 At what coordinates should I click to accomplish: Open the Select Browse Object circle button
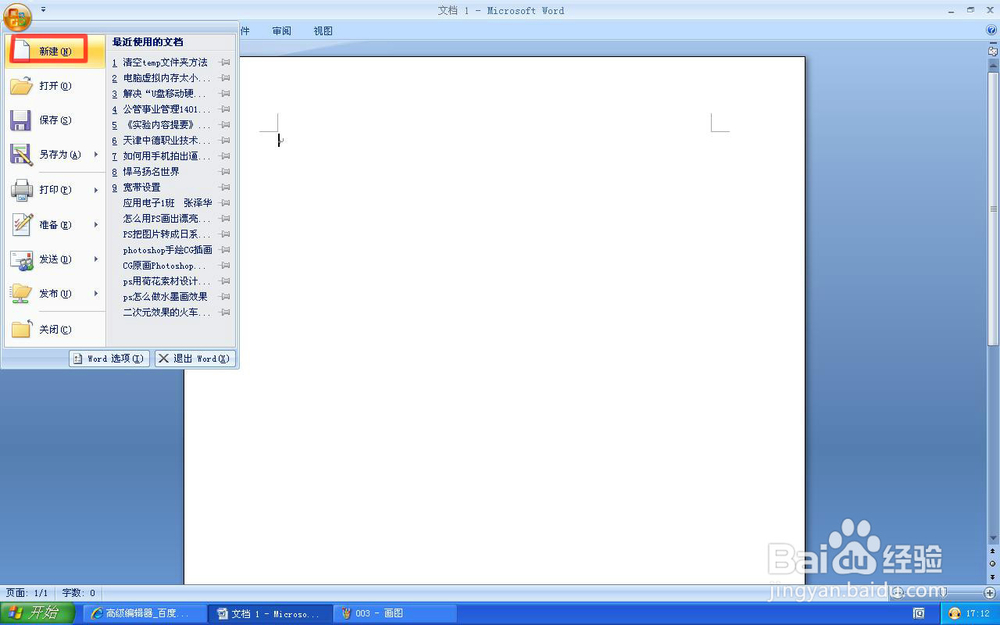(x=993, y=564)
